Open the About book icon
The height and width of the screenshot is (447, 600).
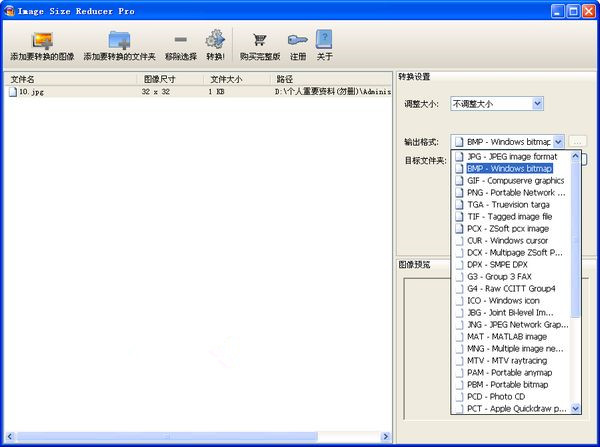click(324, 39)
